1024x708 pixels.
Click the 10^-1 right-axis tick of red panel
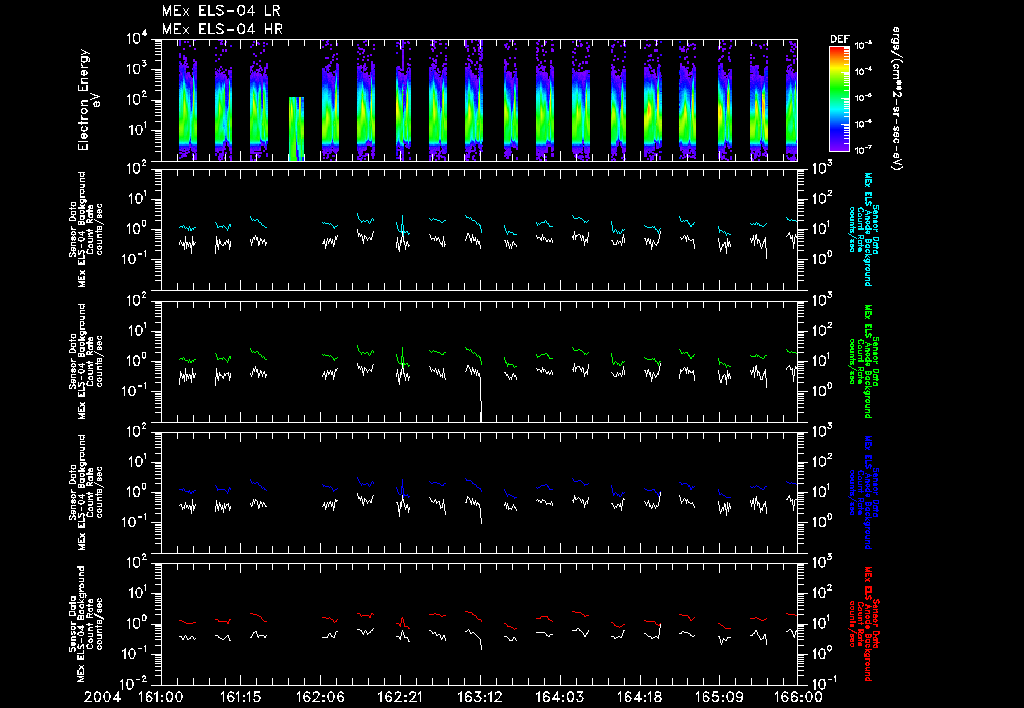(822, 684)
